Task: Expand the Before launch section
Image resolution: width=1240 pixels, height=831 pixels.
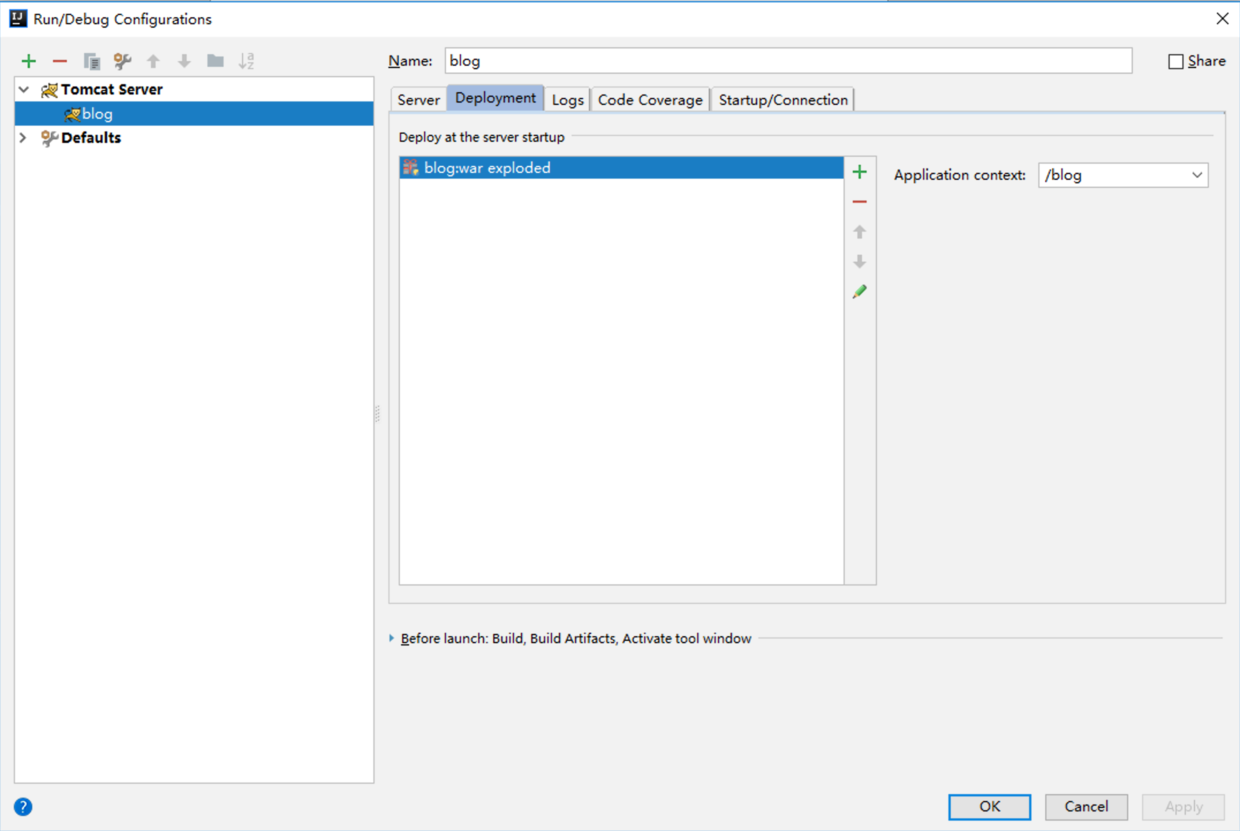Action: pos(392,638)
